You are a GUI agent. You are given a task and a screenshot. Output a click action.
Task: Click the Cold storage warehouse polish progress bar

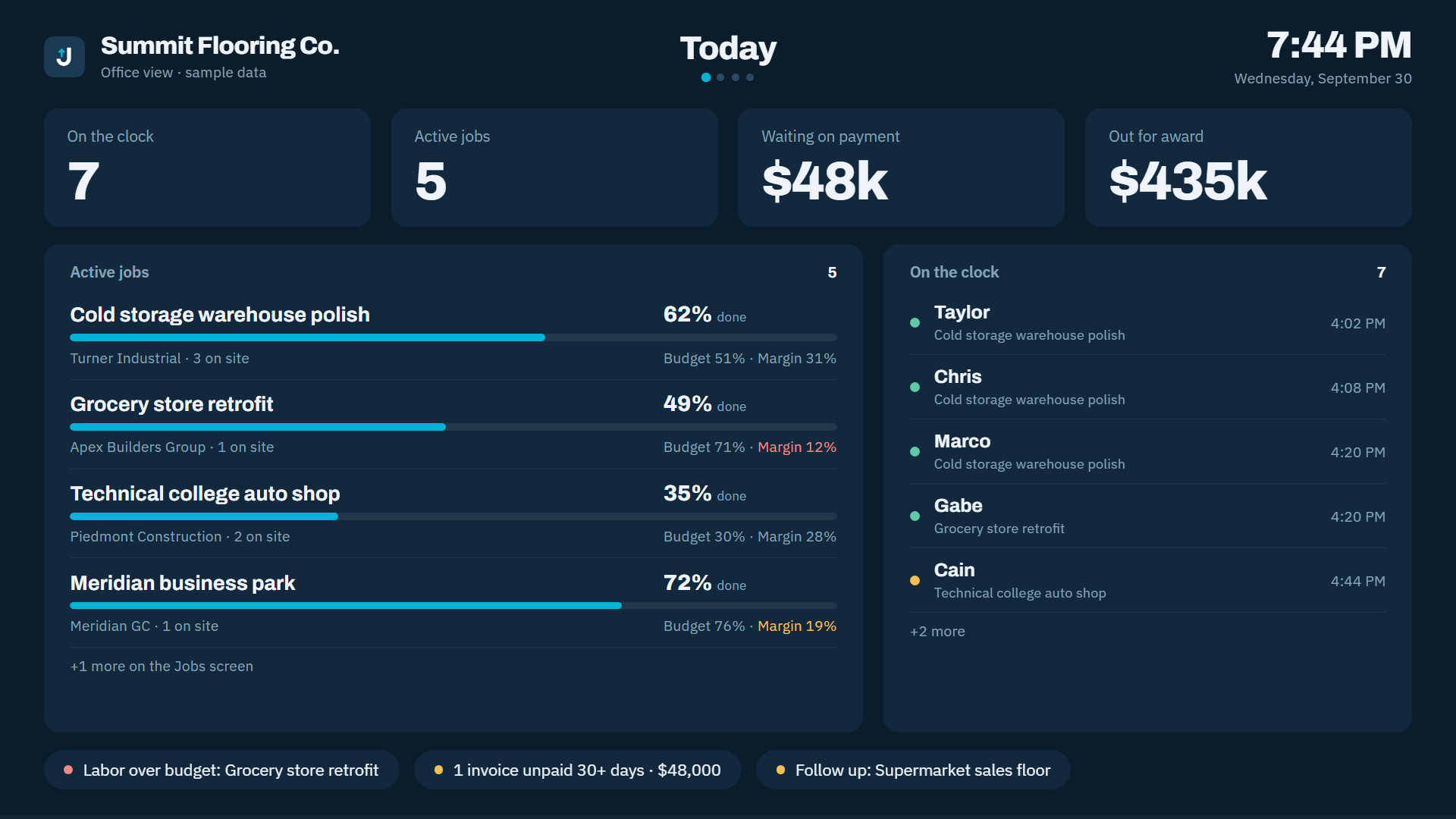453,337
